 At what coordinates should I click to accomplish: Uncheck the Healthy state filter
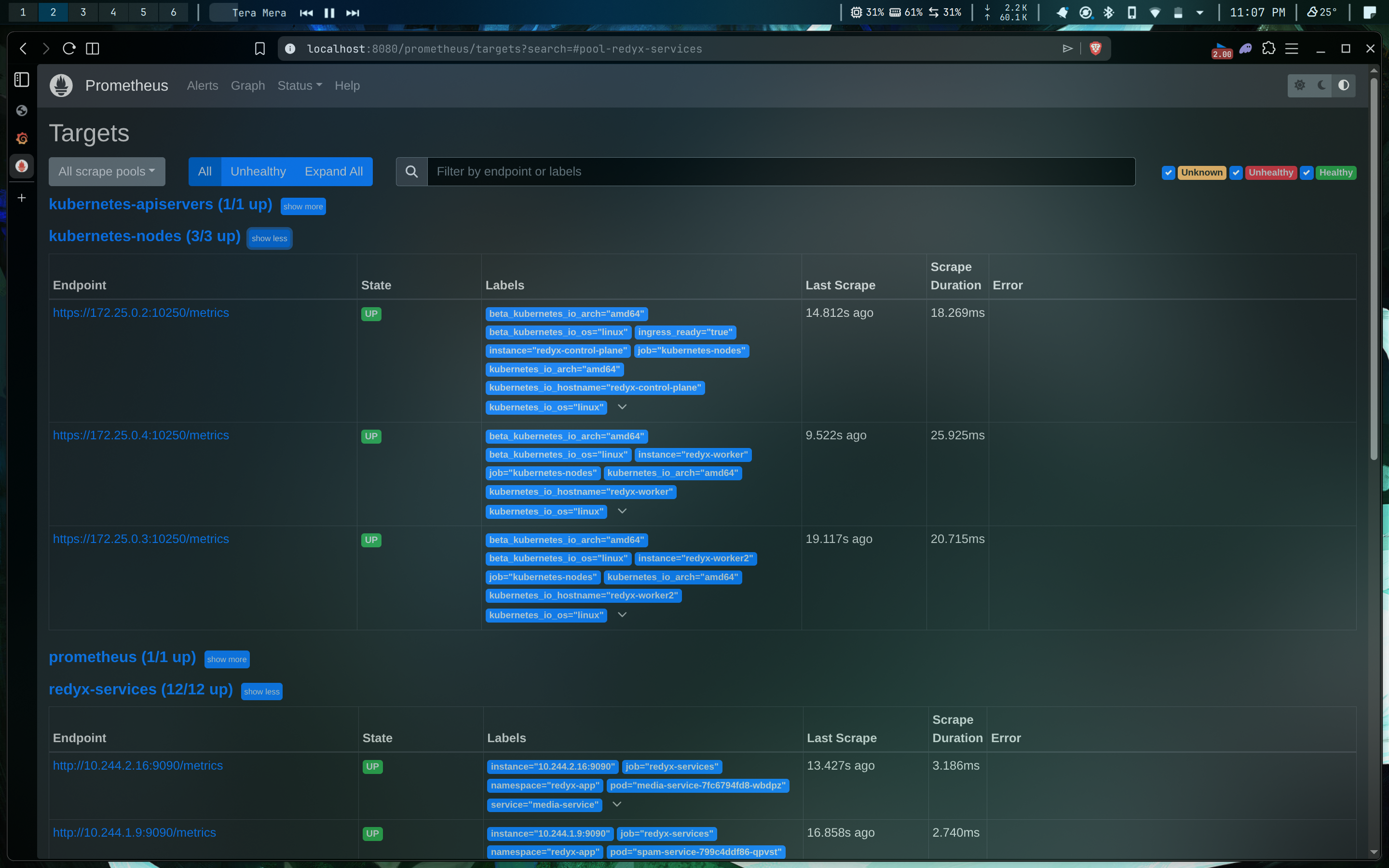point(1307,173)
